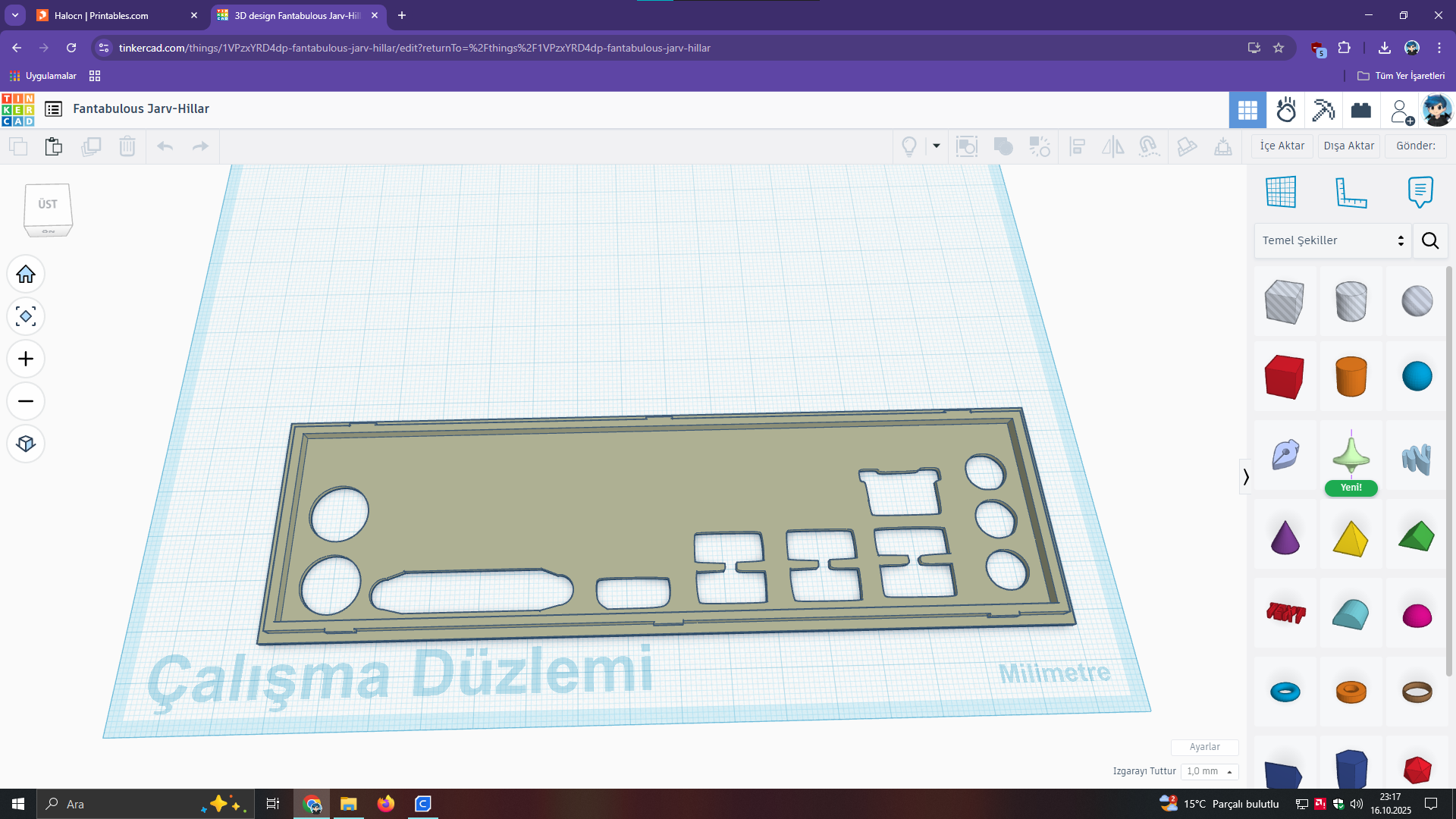Select the Workplane tool icon

[1281, 192]
